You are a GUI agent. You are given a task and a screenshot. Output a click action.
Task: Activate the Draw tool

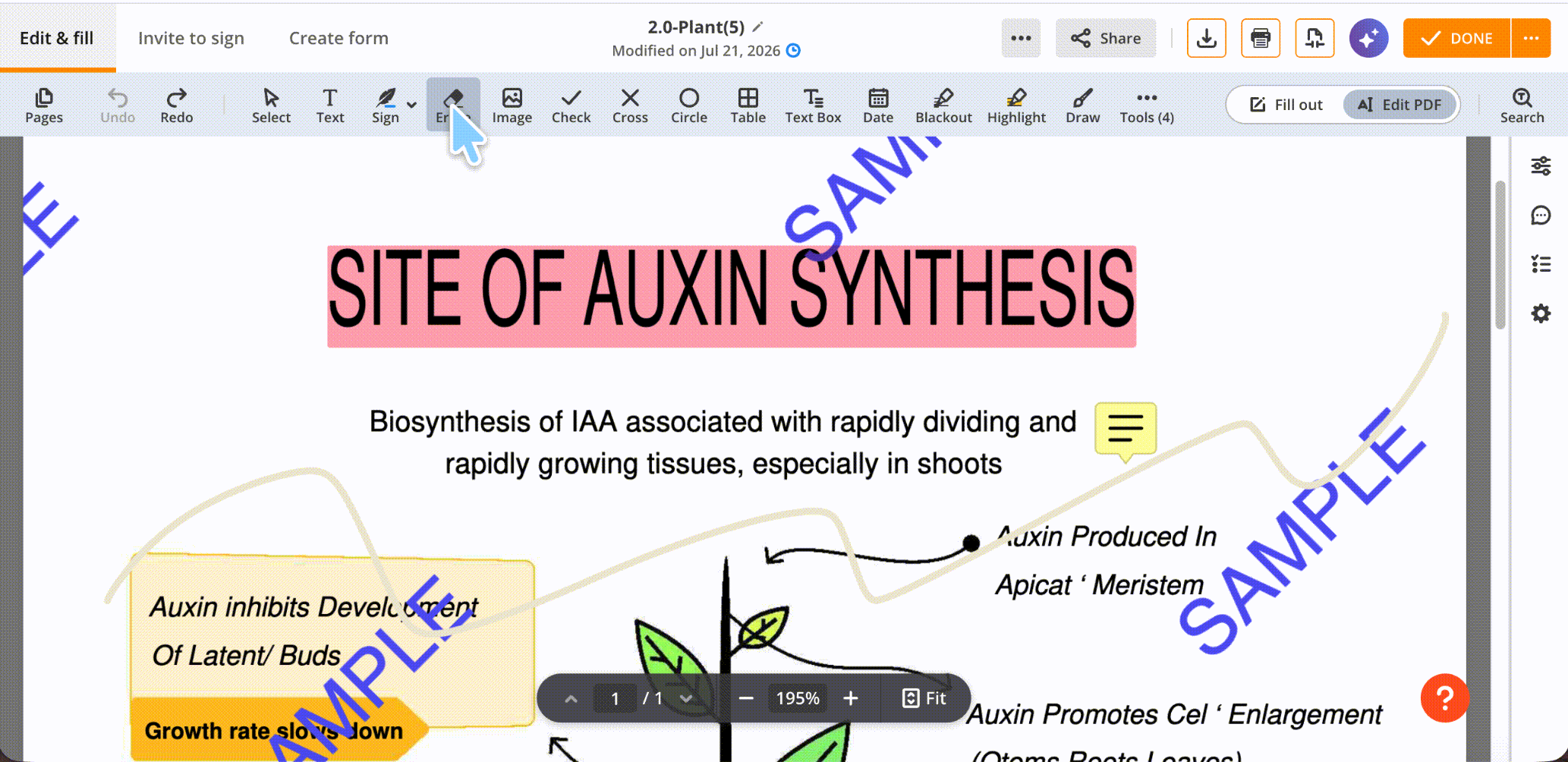point(1082,105)
